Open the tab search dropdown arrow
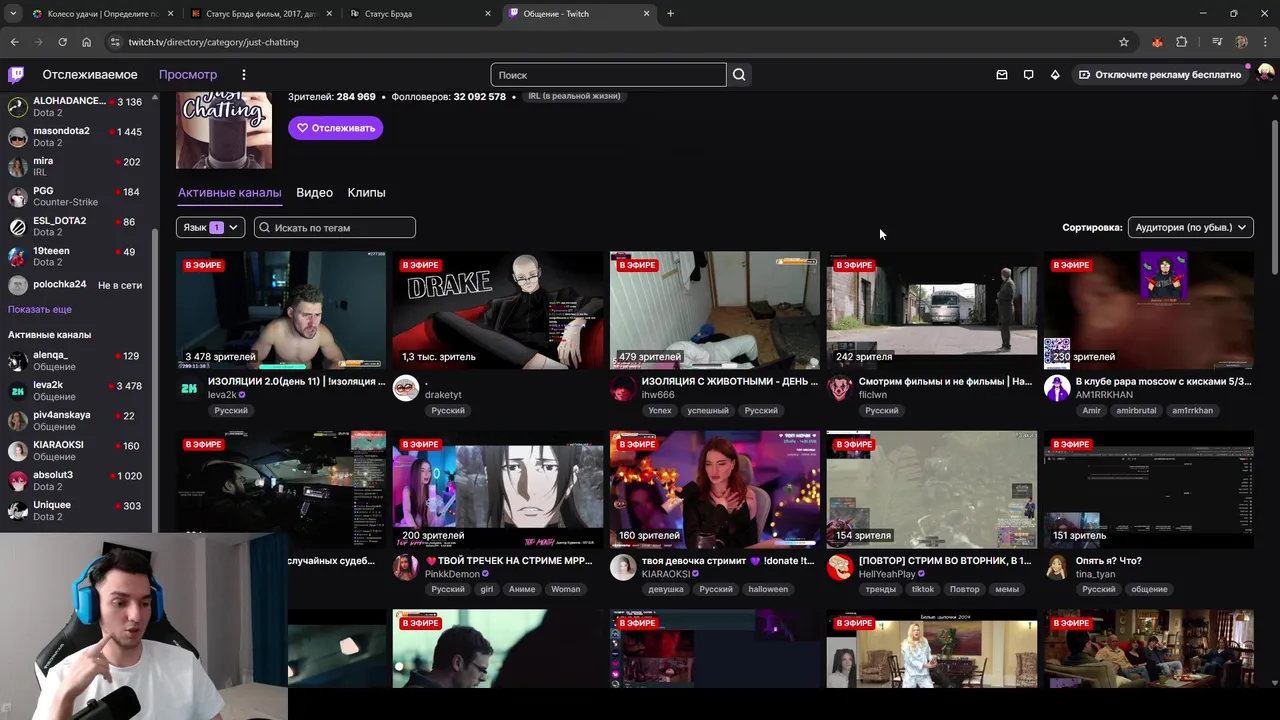1280x720 pixels. 13,14
